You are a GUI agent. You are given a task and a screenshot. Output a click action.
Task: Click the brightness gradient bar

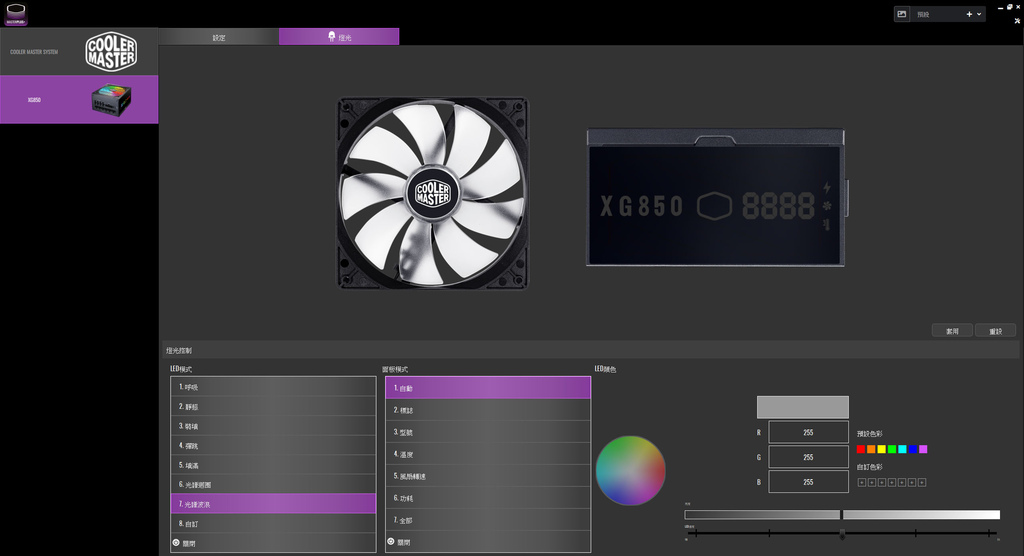click(x=842, y=515)
